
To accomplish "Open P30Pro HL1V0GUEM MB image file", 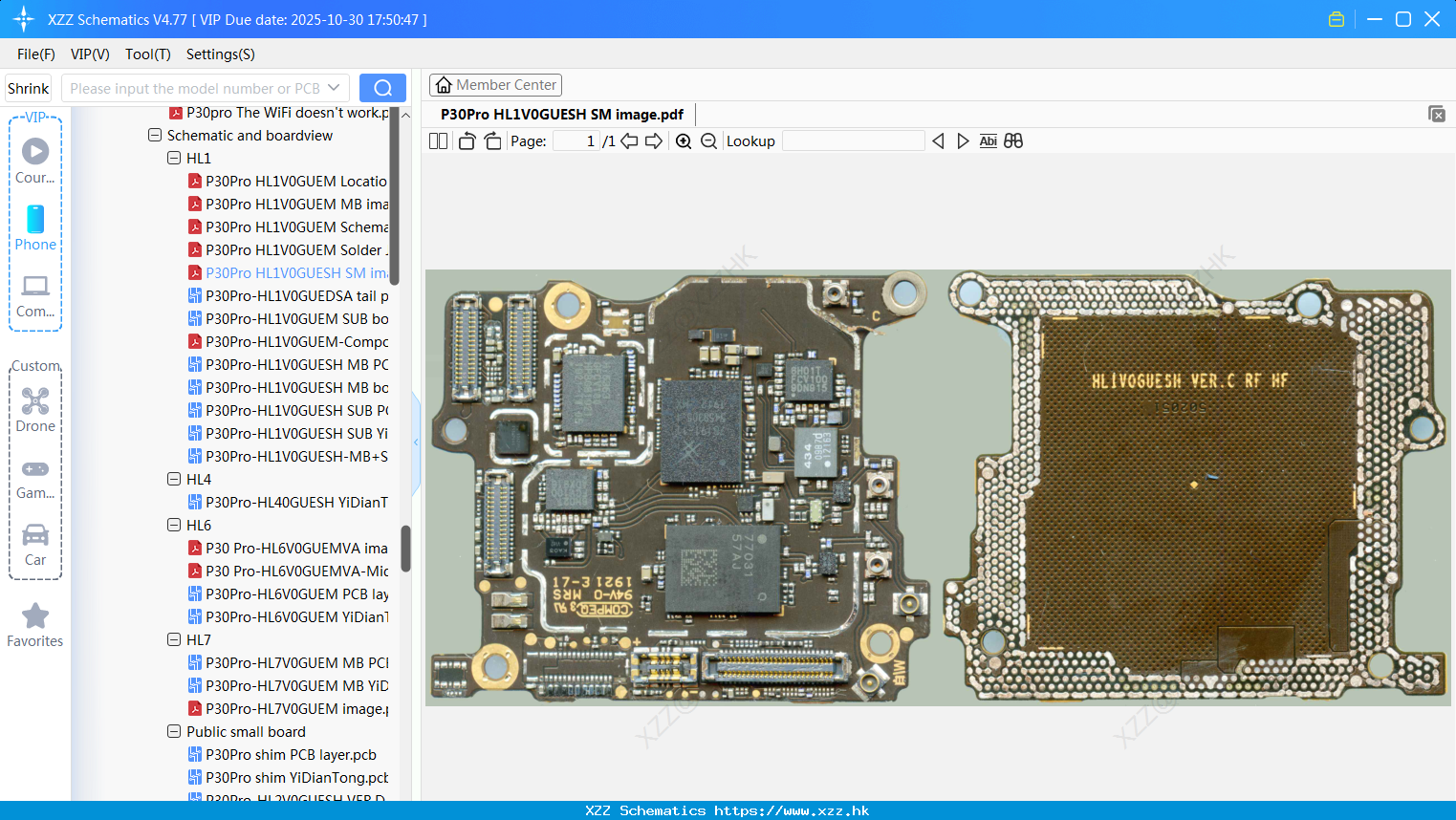I will click(288, 205).
